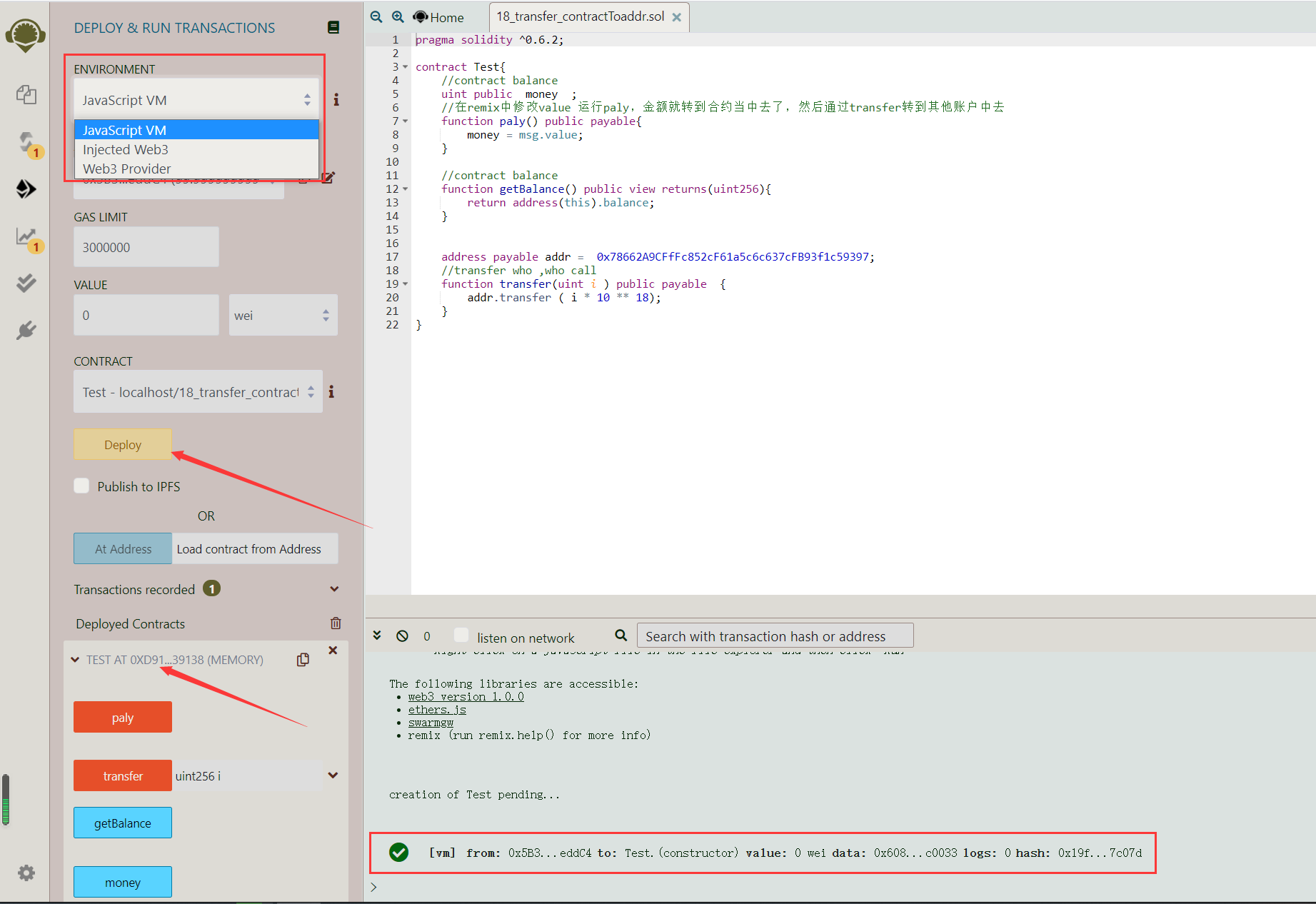1316x904 pixels.
Task: Open the Deploy & Run sidebar icon
Action: [26, 189]
